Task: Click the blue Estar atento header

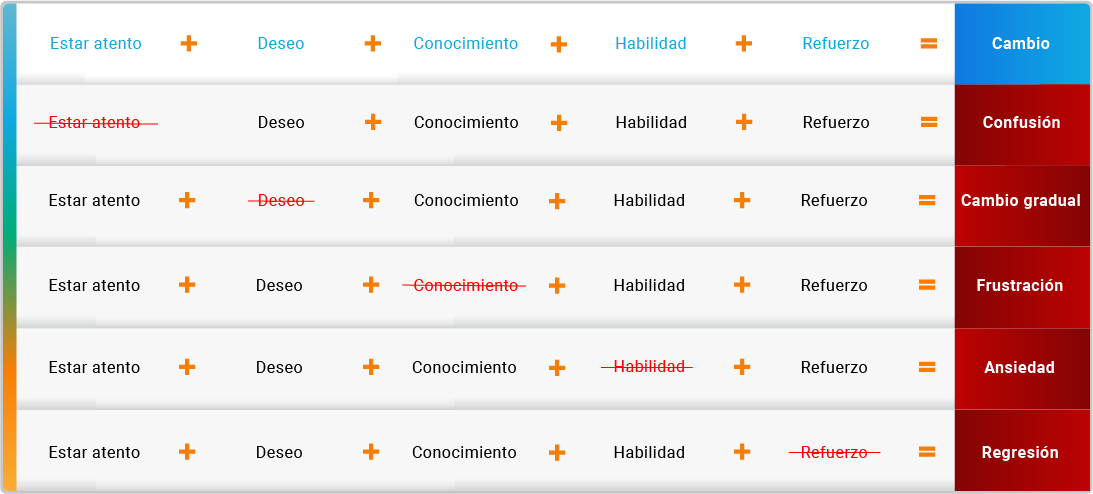Action: 95,43
